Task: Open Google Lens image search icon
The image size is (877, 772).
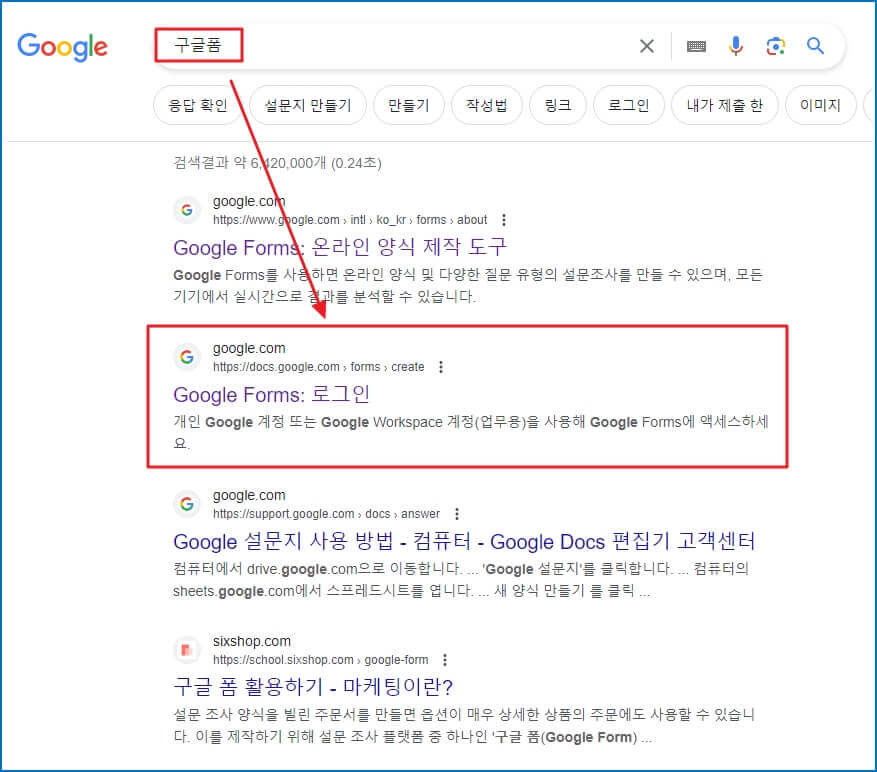Action: pos(776,45)
